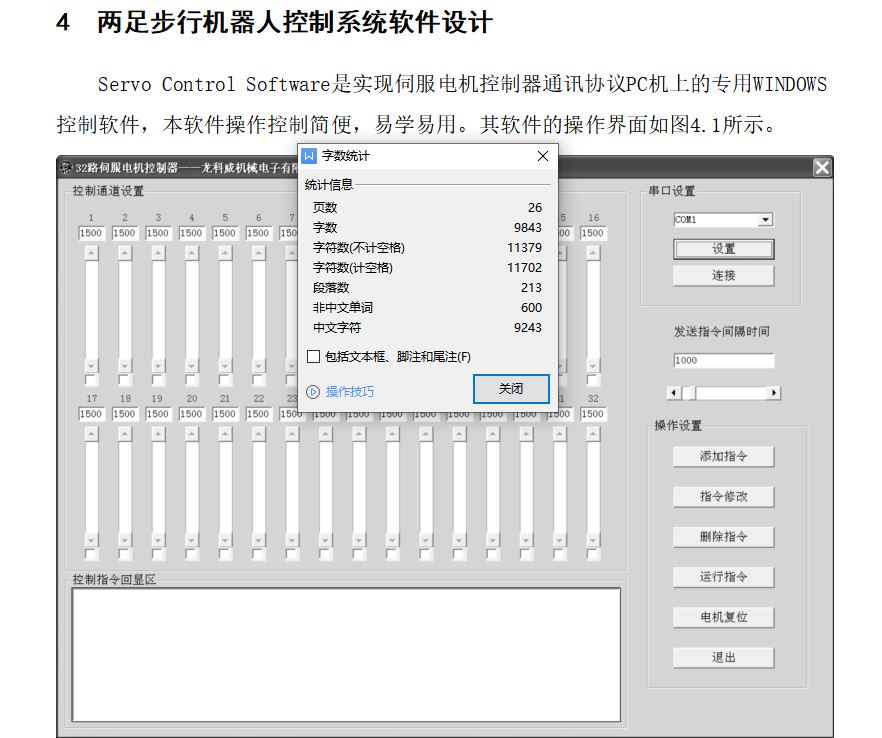Tick the checkbox under channel 3 slider
The width and height of the screenshot is (882, 738).
point(158,380)
